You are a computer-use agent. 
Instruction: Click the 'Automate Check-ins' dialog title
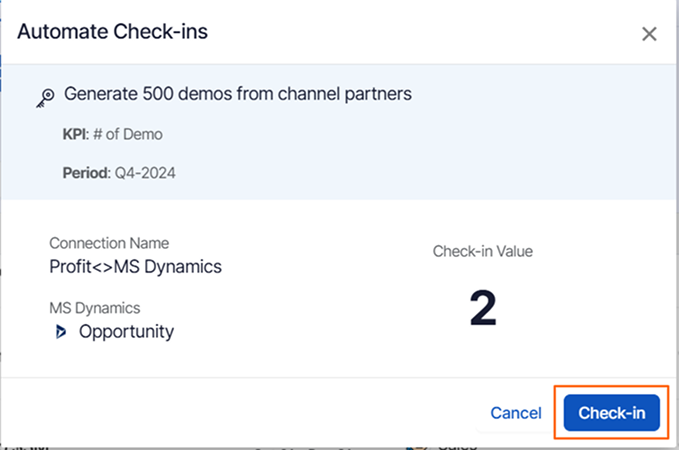click(113, 32)
